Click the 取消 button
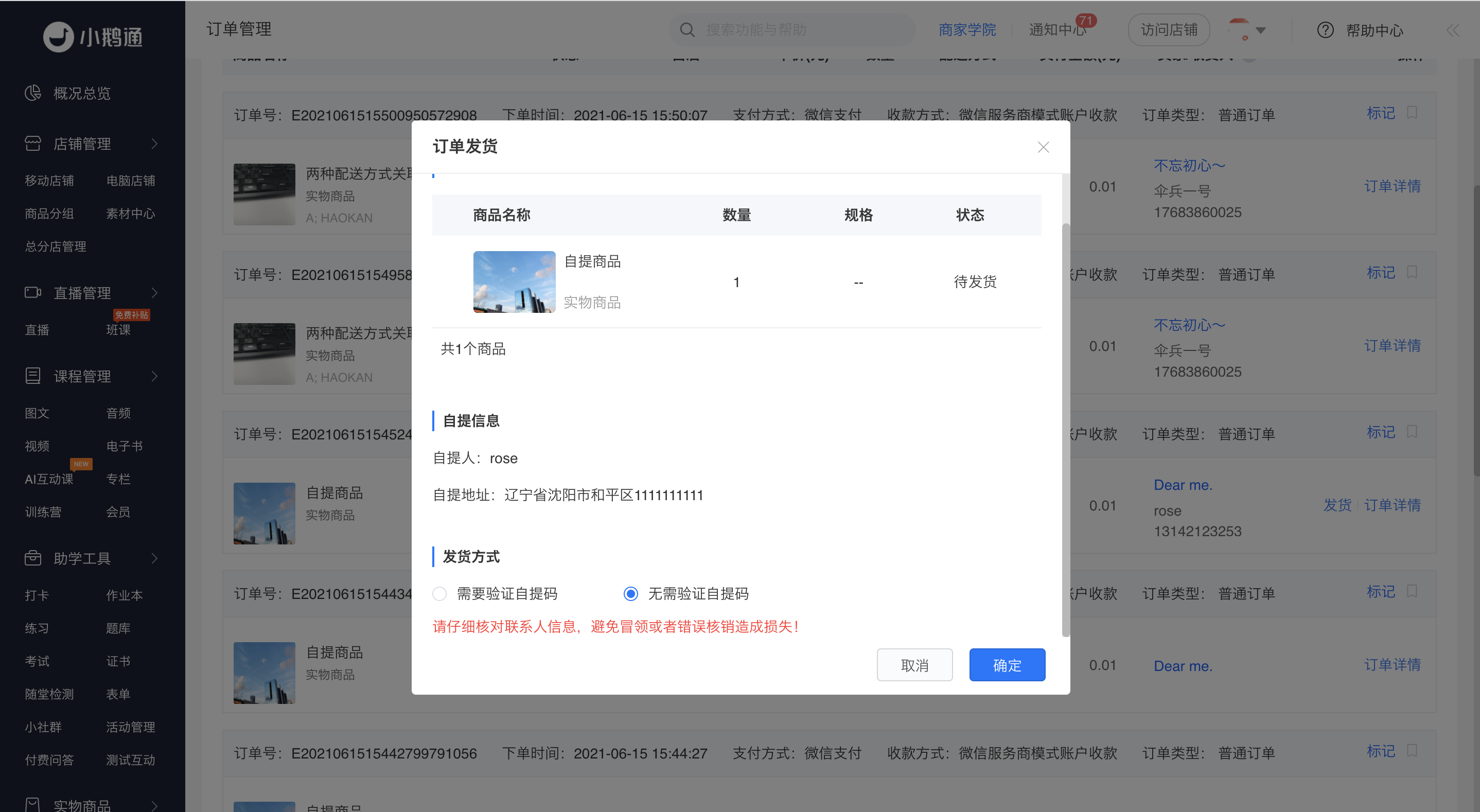This screenshot has width=1480, height=812. 914,665
